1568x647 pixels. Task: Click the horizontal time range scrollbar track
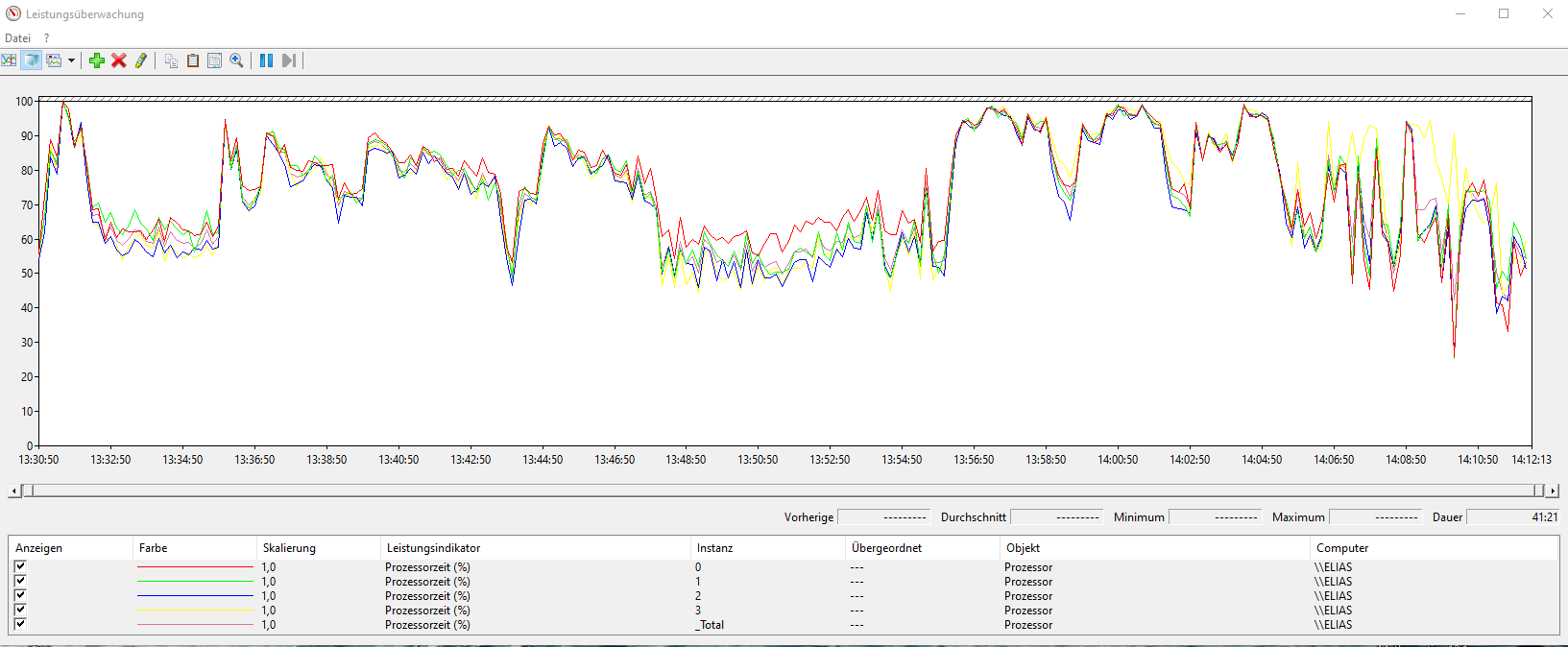[783, 491]
